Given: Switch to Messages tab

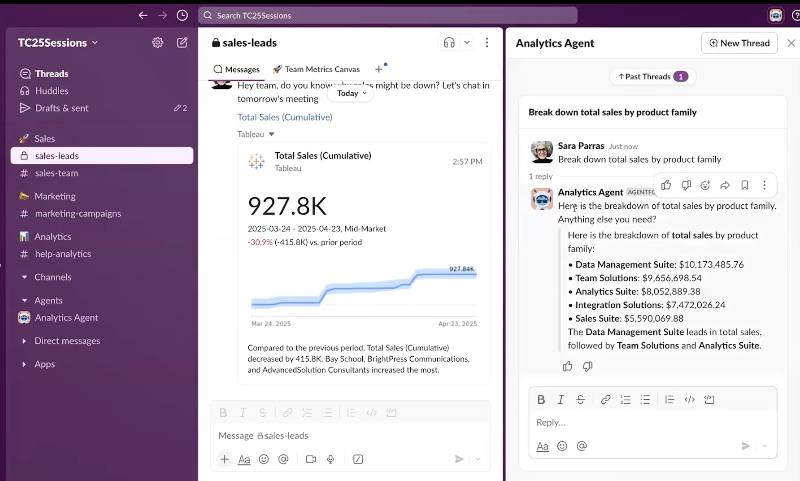Looking at the screenshot, I should pos(237,69).
